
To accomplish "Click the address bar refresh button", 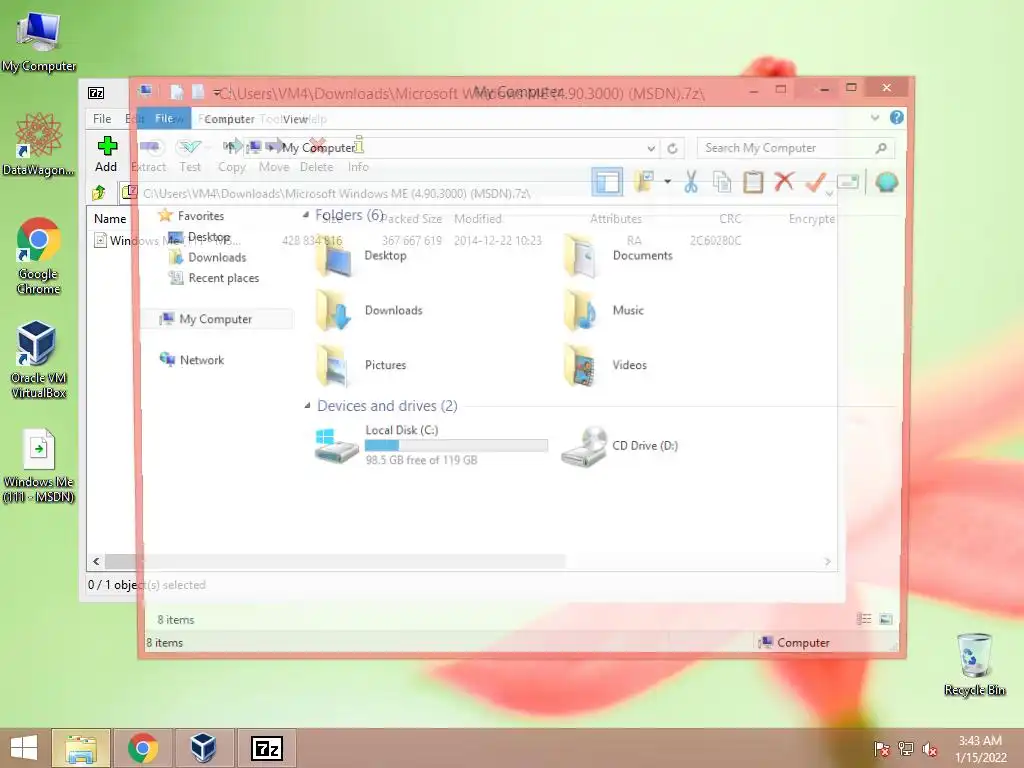I will tap(672, 148).
